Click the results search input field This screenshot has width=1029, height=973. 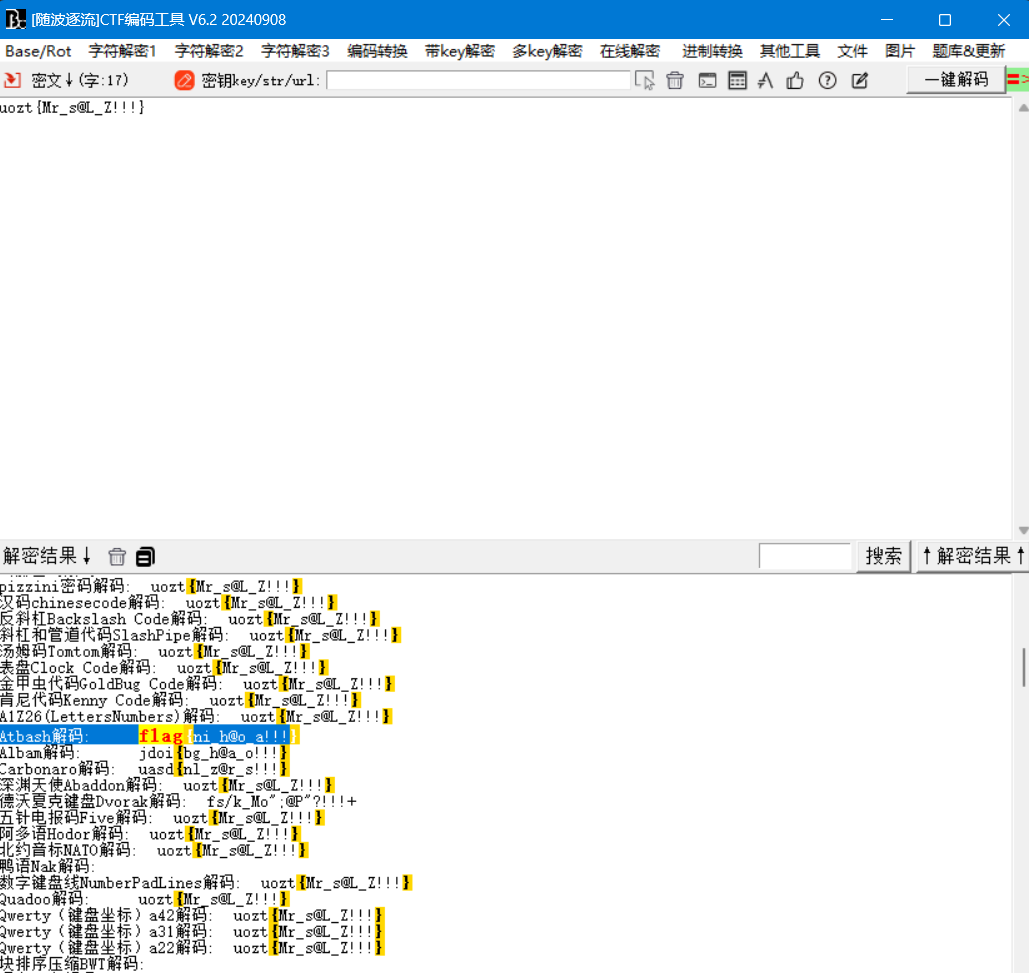[804, 556]
